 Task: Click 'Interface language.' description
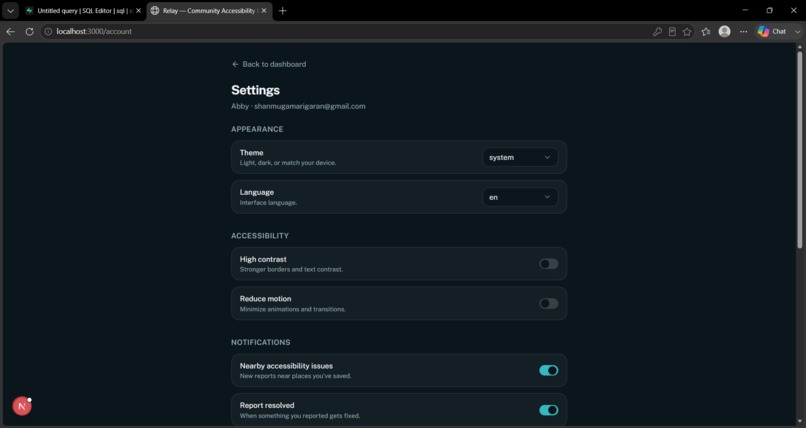[x=268, y=202]
